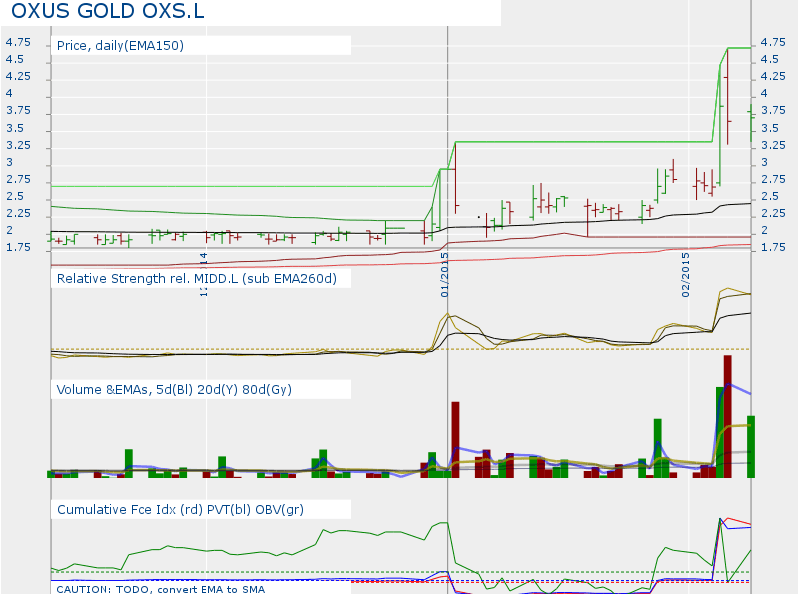
Task: Click the tallest red volume bar
Action: click(x=727, y=416)
